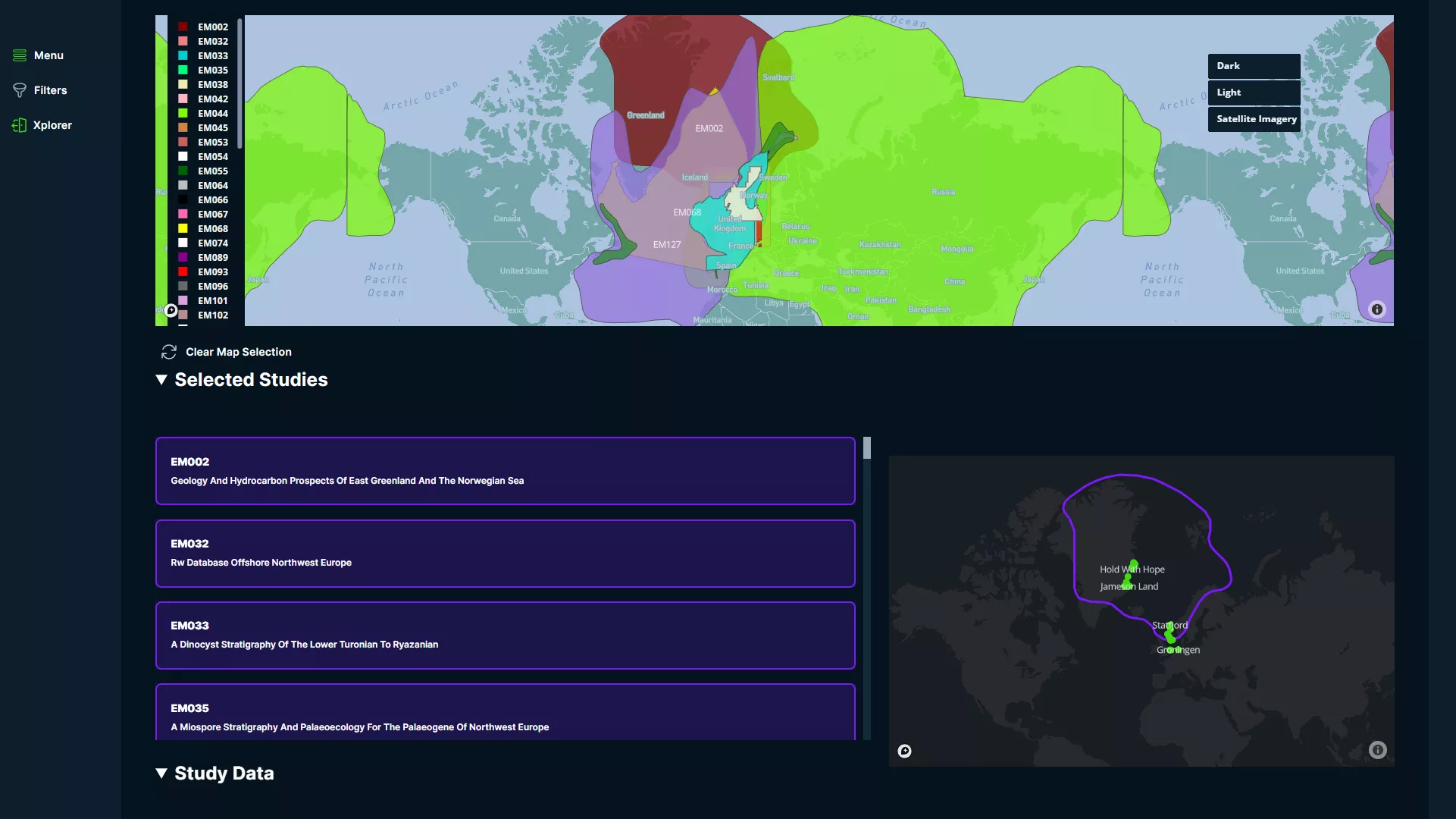Collapse the Study Data section
Viewport: 1456px width, 819px height.
161,773
